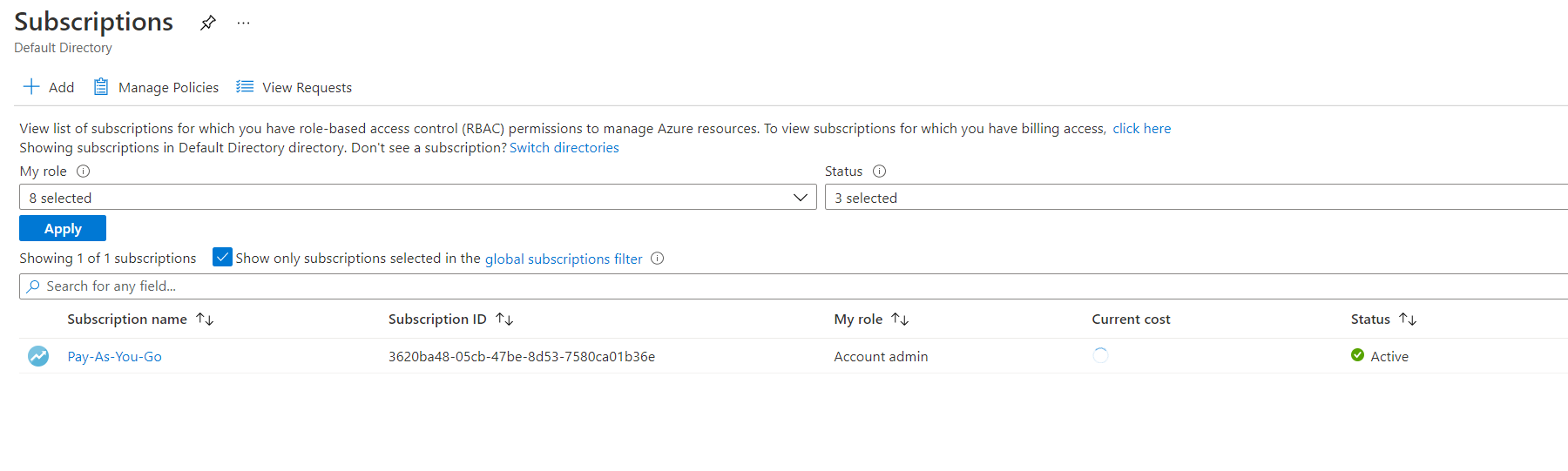Focus the 'Search for any field' box

click(x=794, y=286)
